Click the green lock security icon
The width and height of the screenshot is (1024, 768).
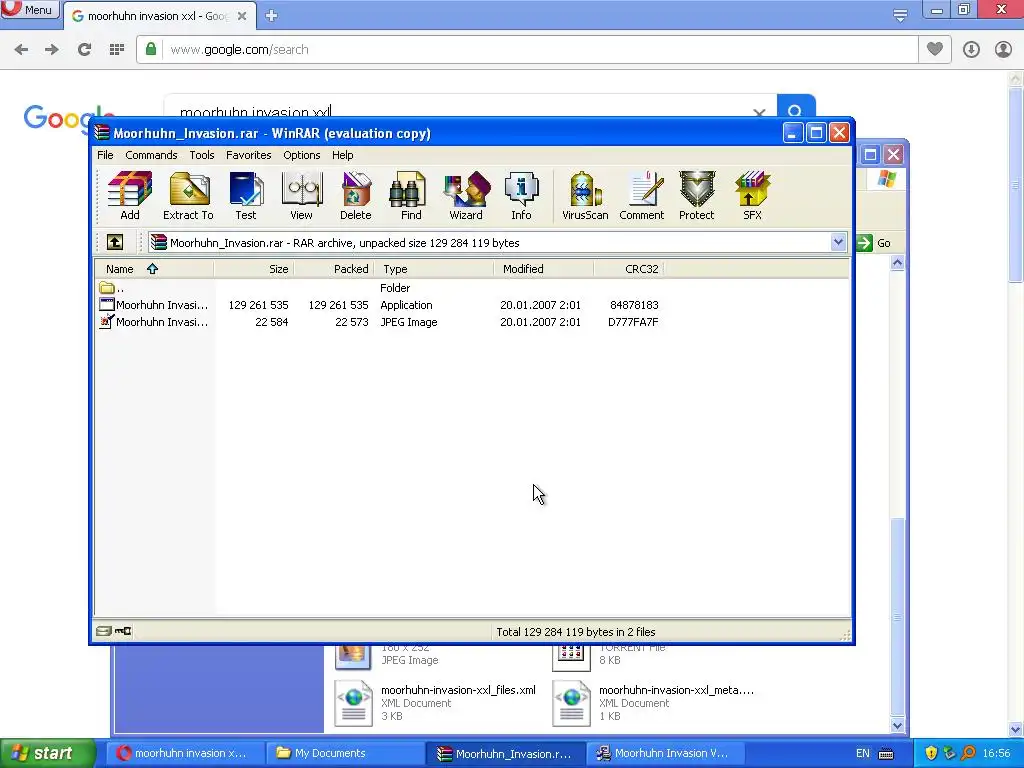coord(151,49)
